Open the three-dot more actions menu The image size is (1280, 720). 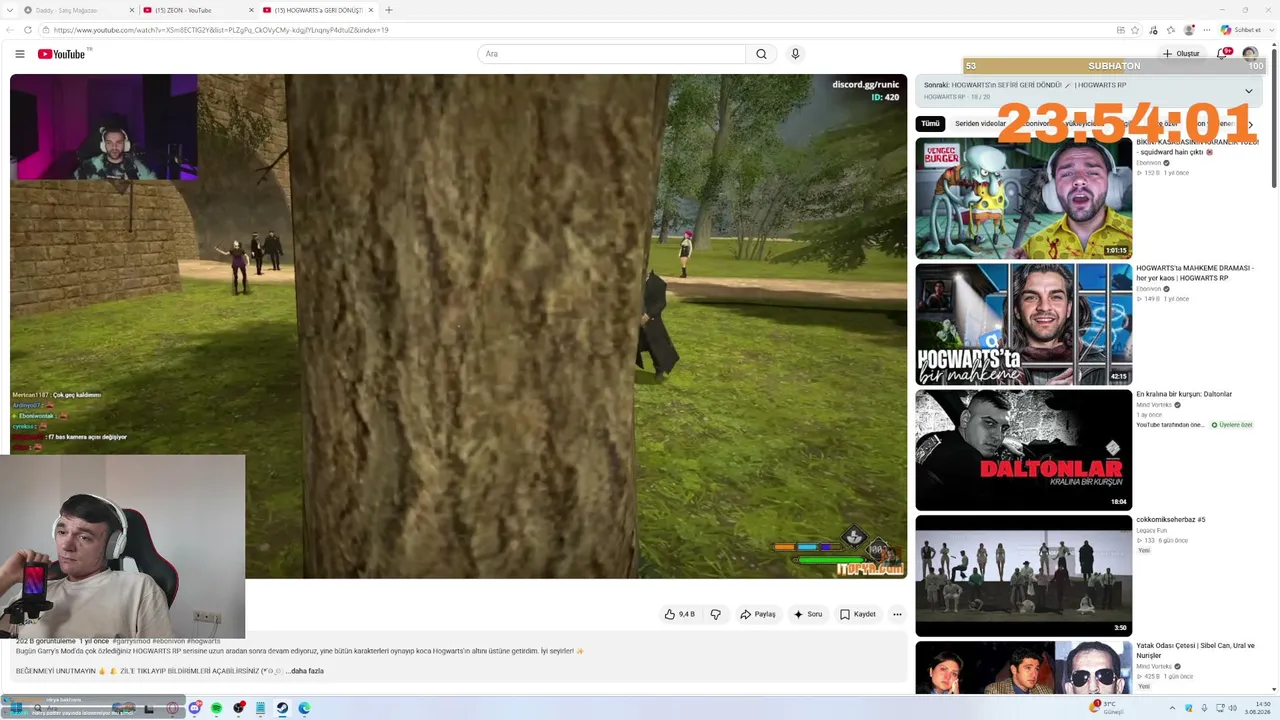897,614
